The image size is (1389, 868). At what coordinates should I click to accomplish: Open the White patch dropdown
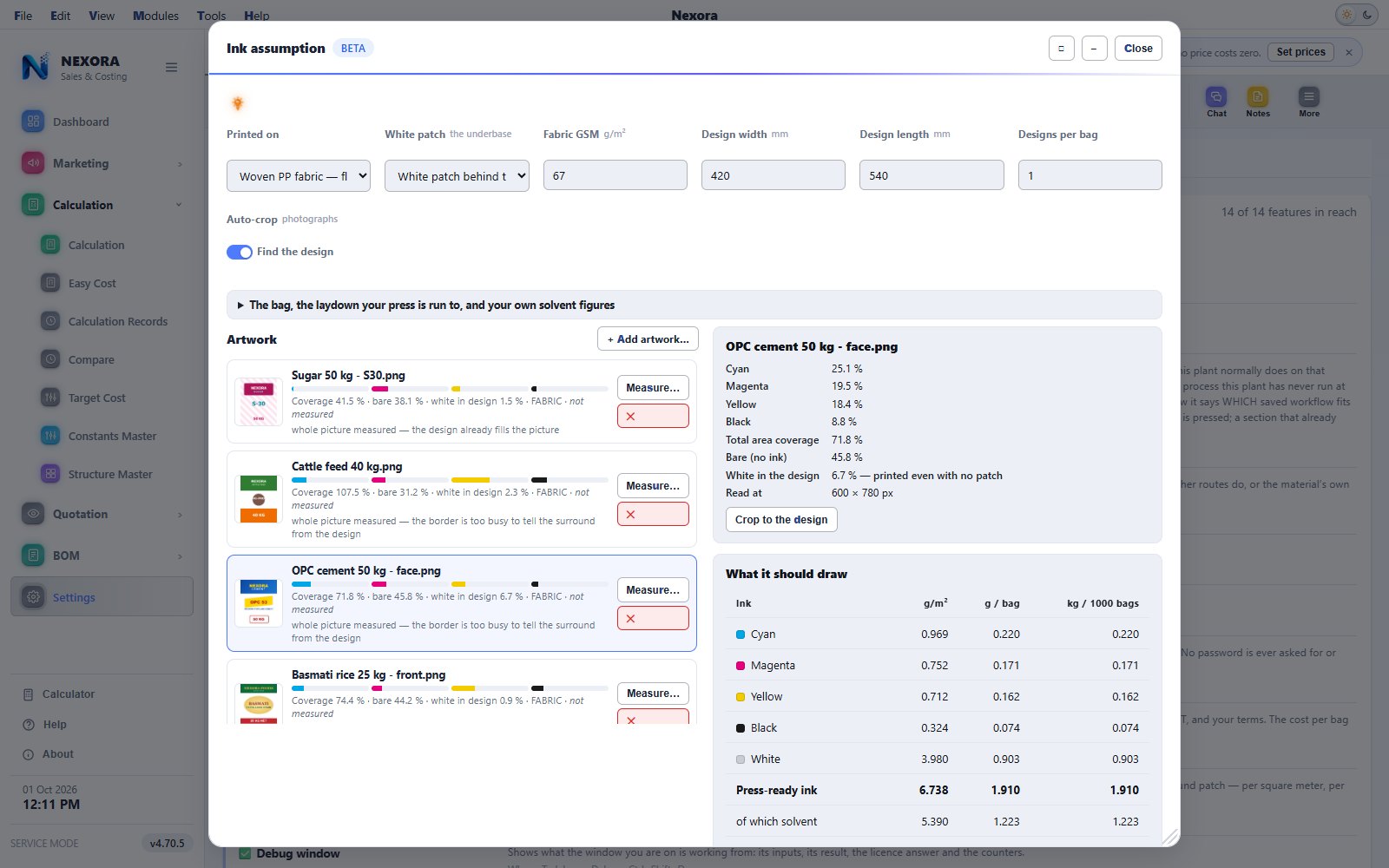(x=457, y=175)
